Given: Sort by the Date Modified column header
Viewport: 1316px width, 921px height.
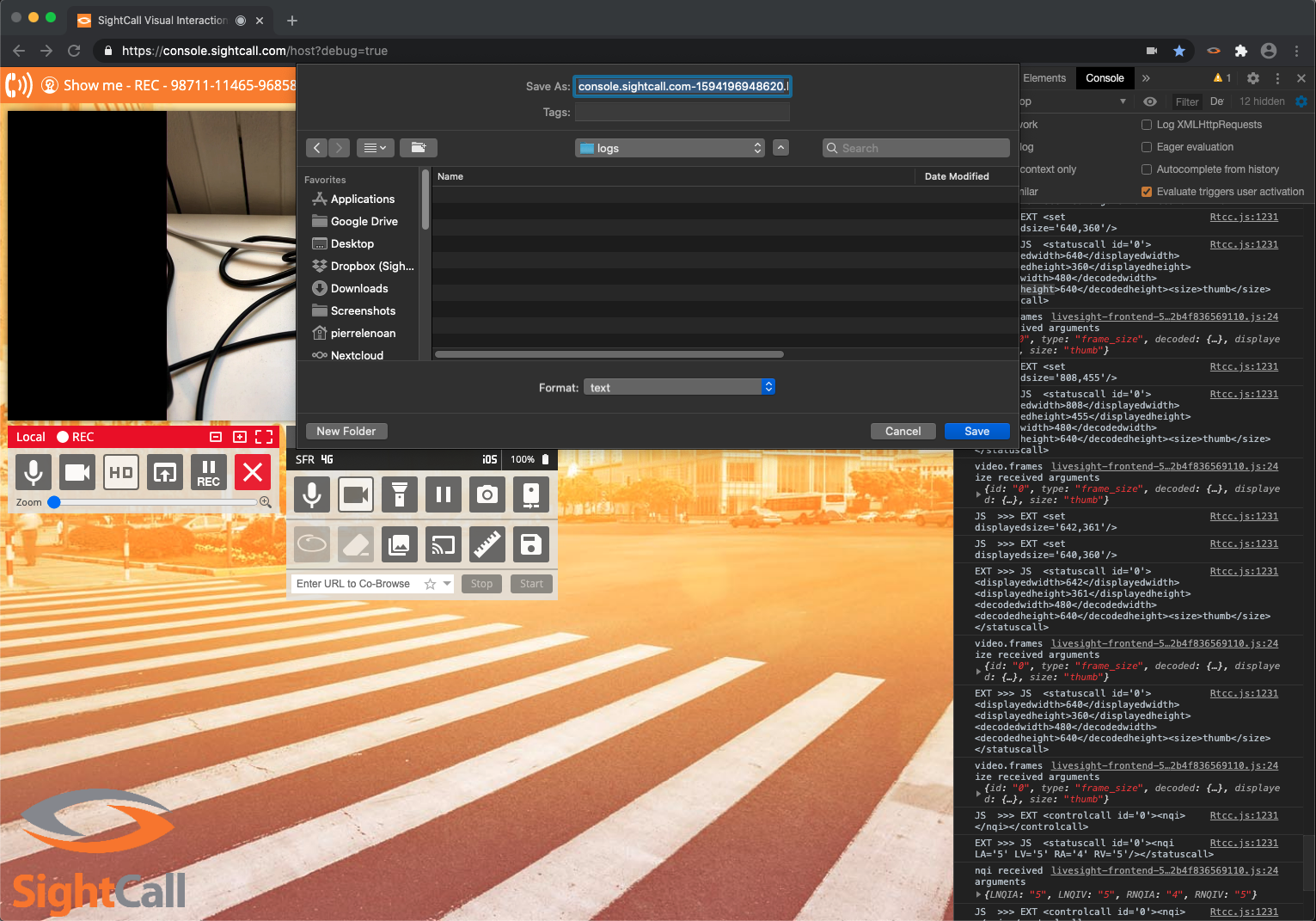Looking at the screenshot, I should pos(957,176).
